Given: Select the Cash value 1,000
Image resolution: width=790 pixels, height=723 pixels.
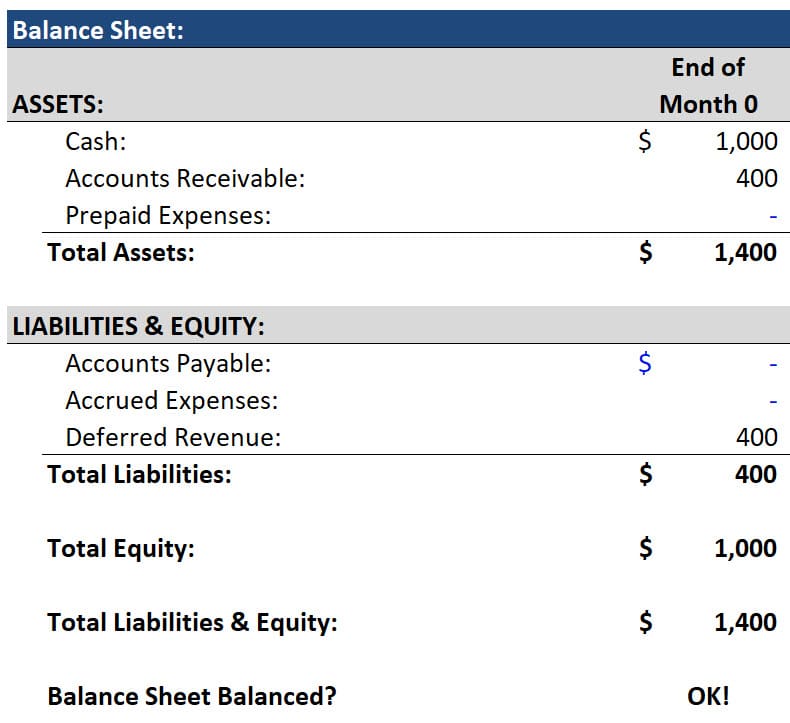Looking at the screenshot, I should pos(746,142).
